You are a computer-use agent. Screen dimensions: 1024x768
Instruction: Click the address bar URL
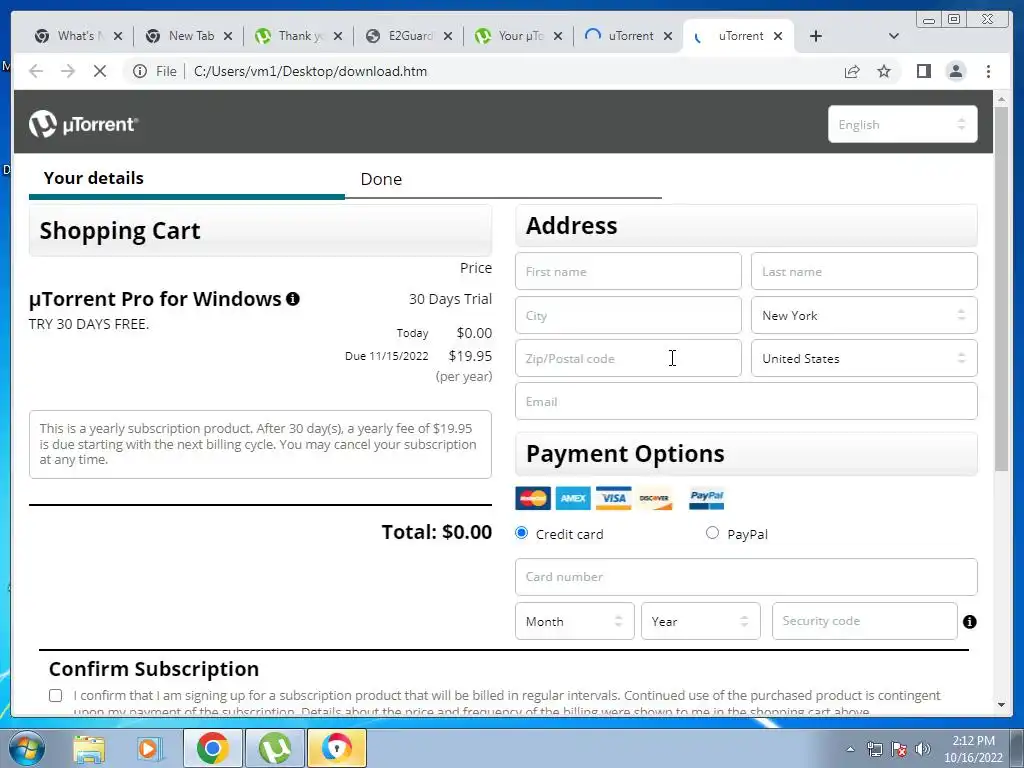tap(310, 71)
